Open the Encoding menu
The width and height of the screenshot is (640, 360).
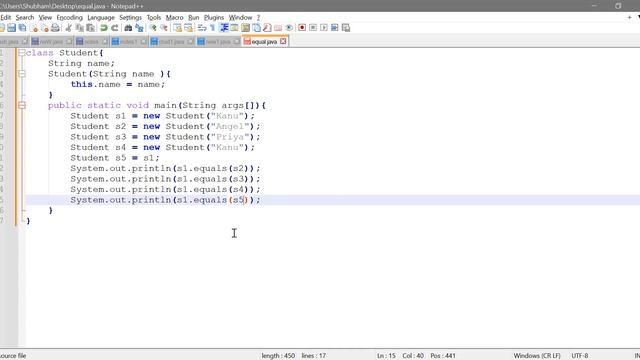69,18
